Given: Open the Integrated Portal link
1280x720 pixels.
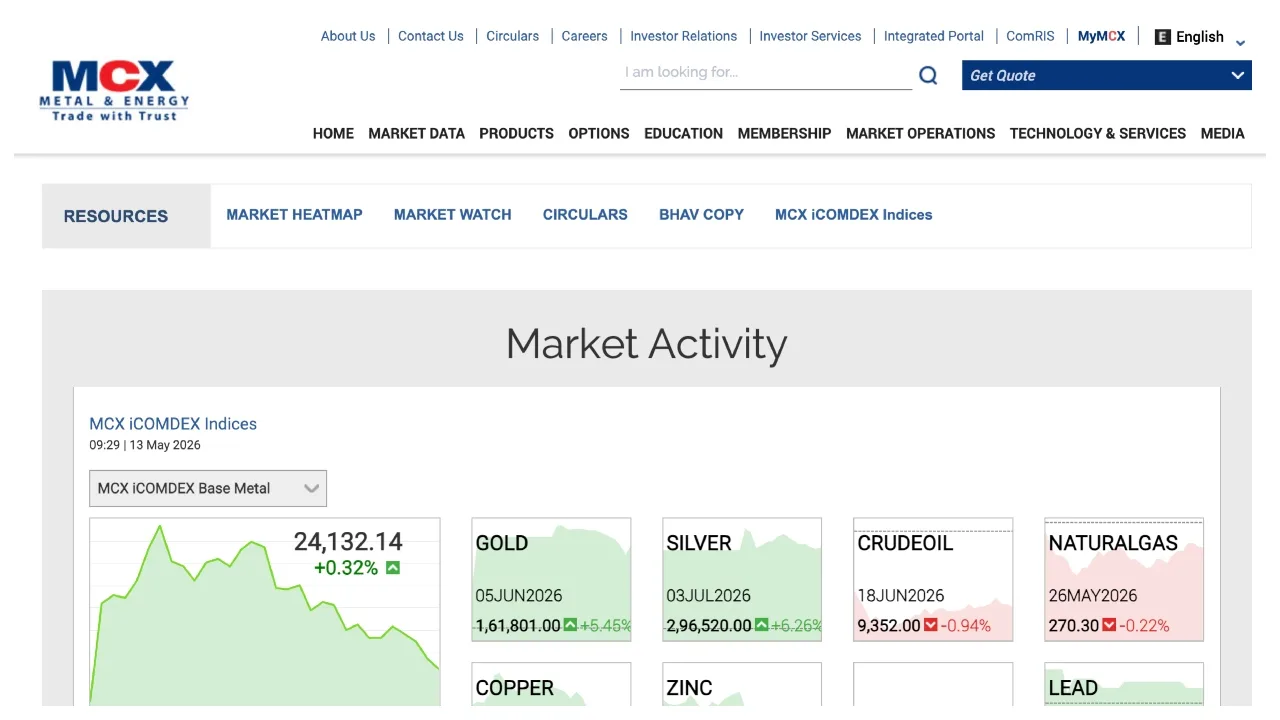Looking at the screenshot, I should 934,36.
